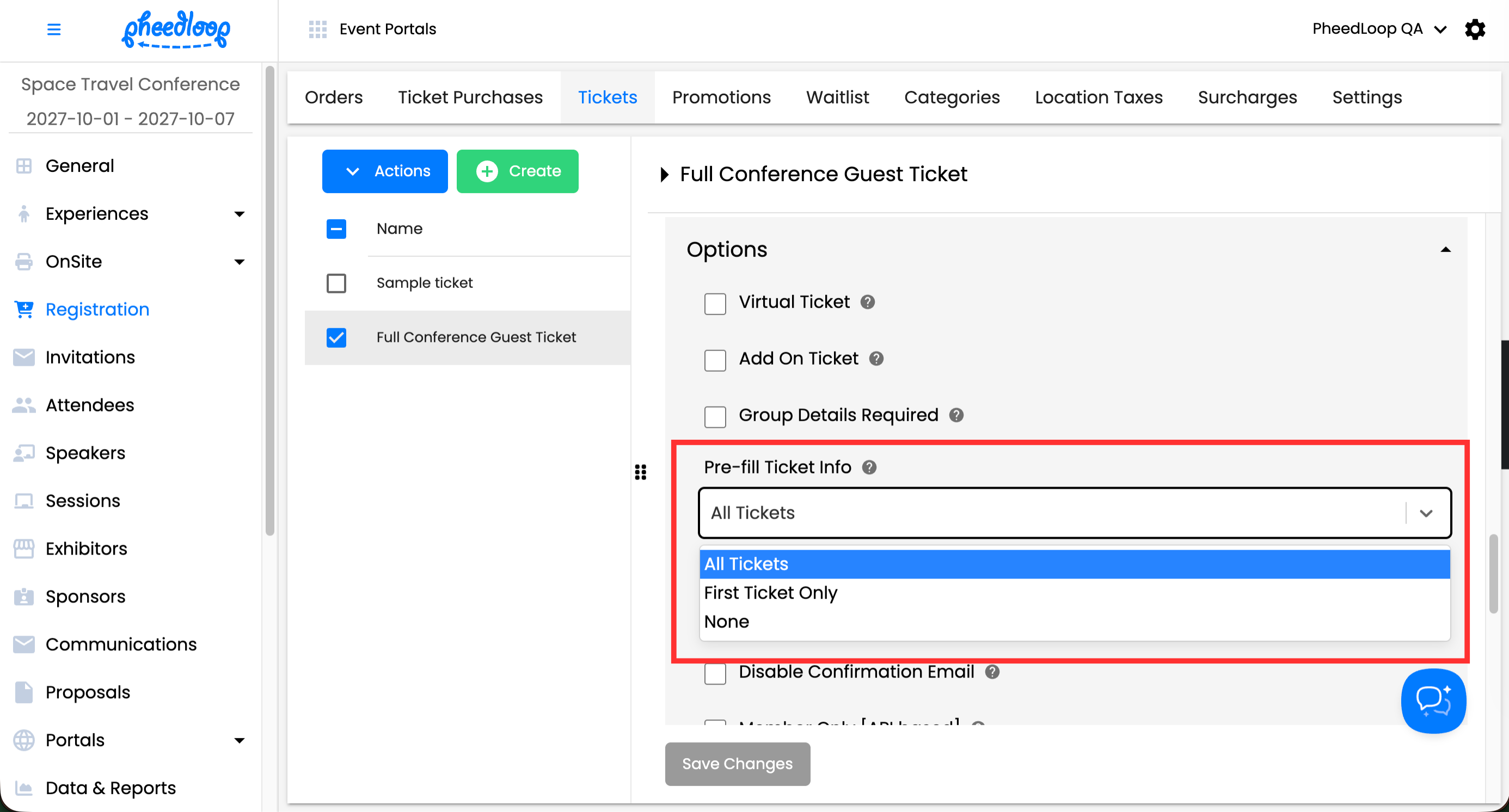Collapse the Options section
The image size is (1509, 812).
[x=1445, y=250]
